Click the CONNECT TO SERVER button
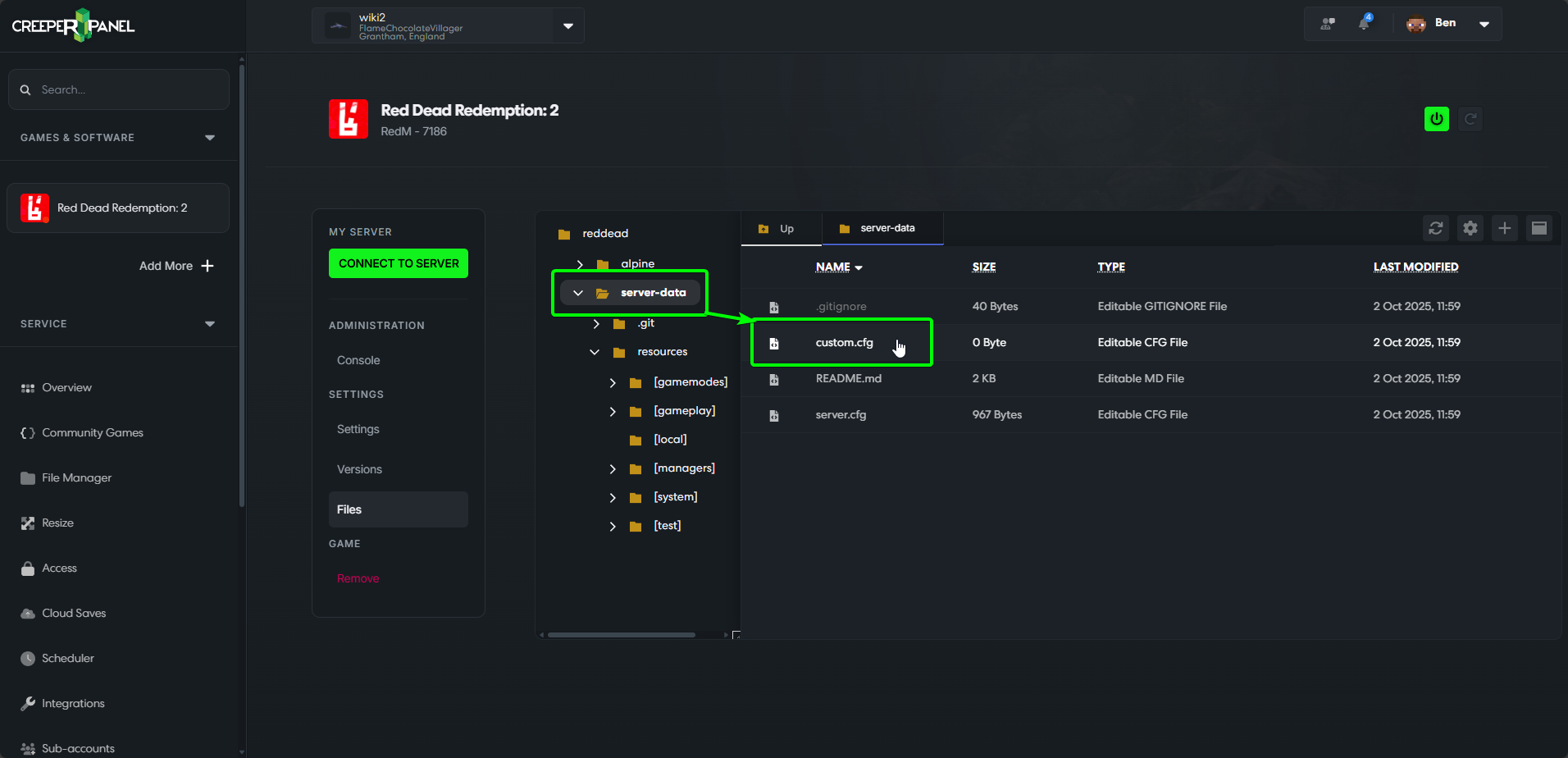Viewport: 1568px width, 758px height. coord(398,263)
